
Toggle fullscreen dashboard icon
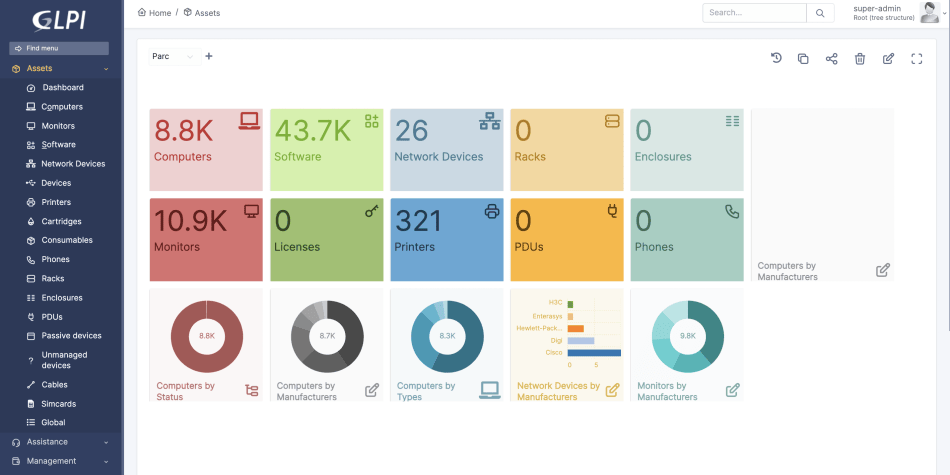click(917, 59)
